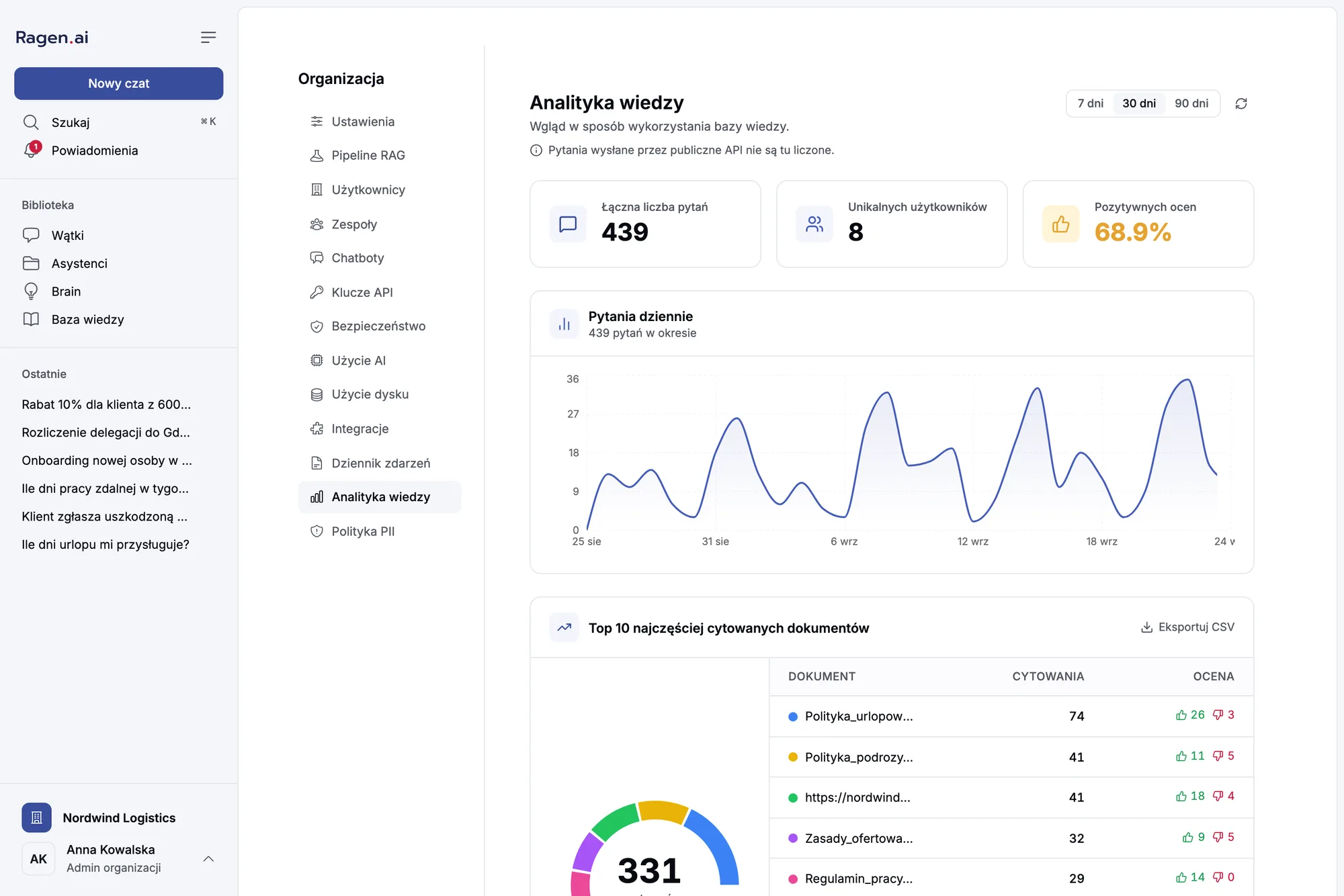Screen dimensions: 1344x896
Task: Click yellow dot next to Polityka_podrozy
Action: [793, 757]
